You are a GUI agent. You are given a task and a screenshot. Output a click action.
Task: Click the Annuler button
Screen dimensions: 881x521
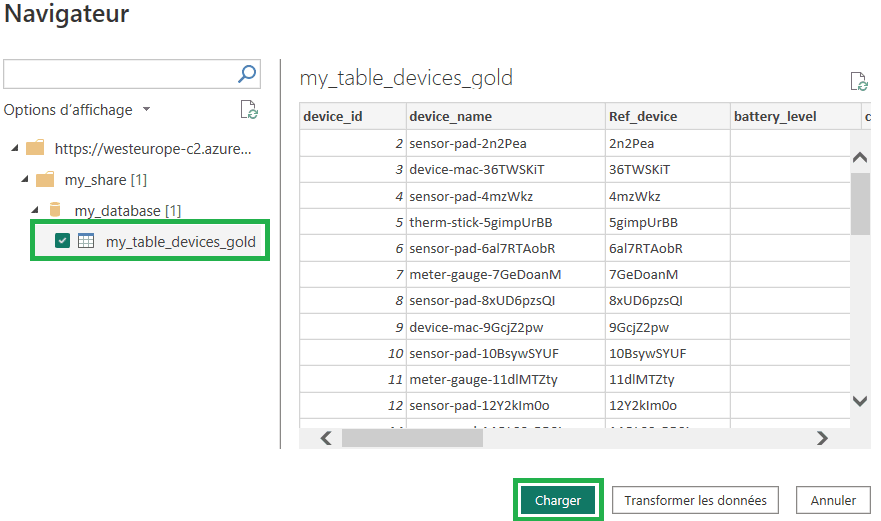coord(833,500)
